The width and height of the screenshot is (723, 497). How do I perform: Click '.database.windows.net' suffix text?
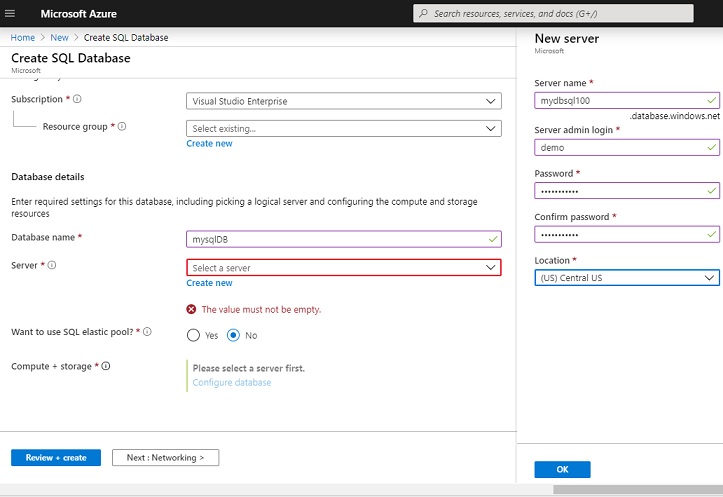(x=674, y=116)
